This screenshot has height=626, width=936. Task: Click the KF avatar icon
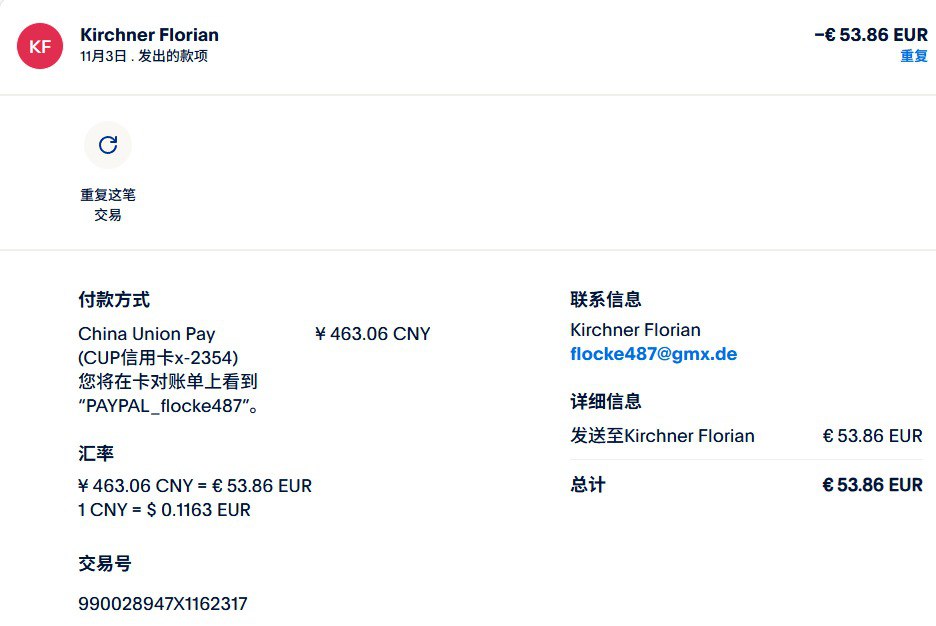click(40, 46)
